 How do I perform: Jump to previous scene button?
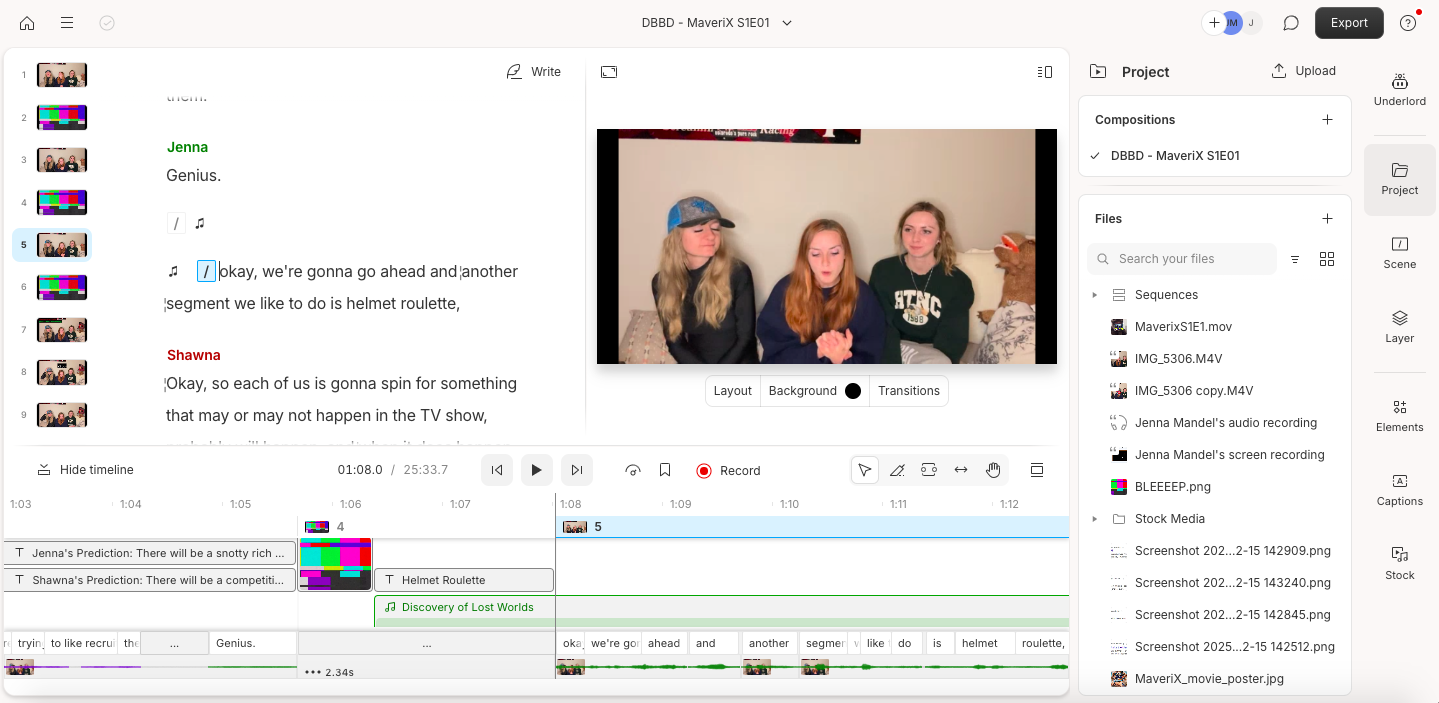point(497,470)
